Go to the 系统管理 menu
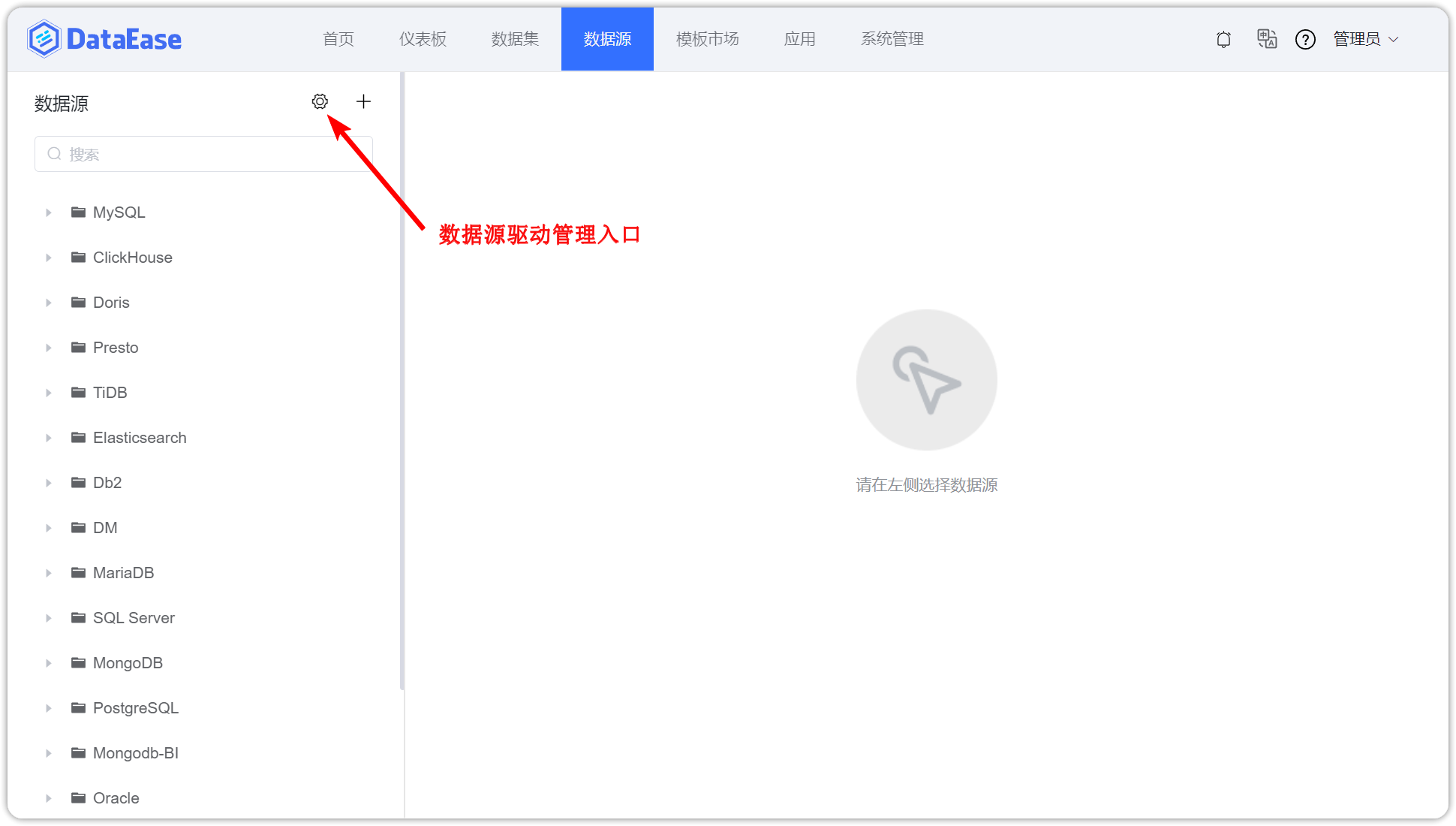Image resolution: width=1456 pixels, height=826 pixels. coord(892,39)
